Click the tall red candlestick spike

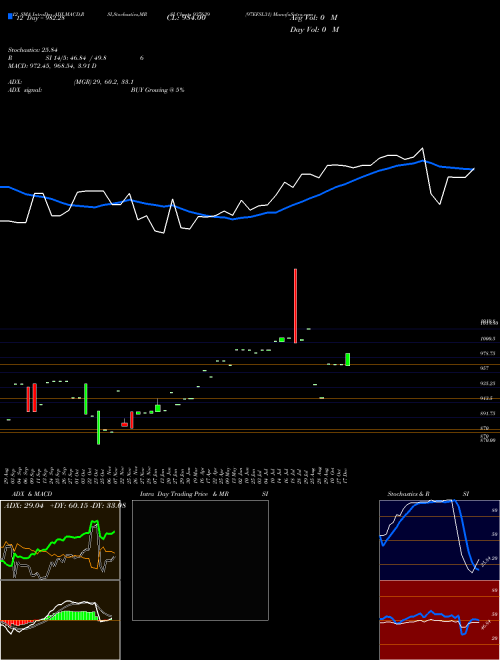coord(295,306)
